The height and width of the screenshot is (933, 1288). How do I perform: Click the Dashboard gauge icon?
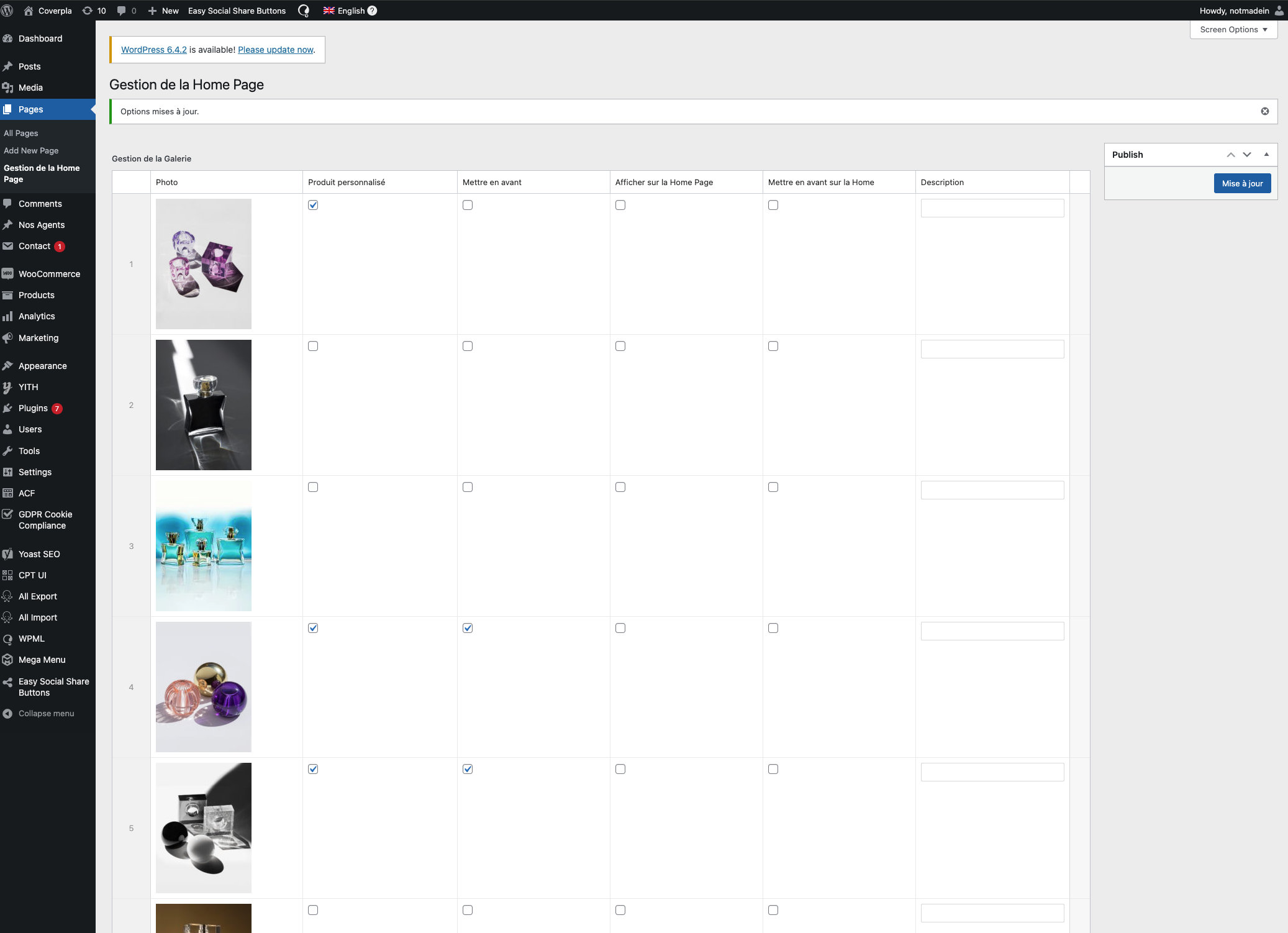pos(8,39)
